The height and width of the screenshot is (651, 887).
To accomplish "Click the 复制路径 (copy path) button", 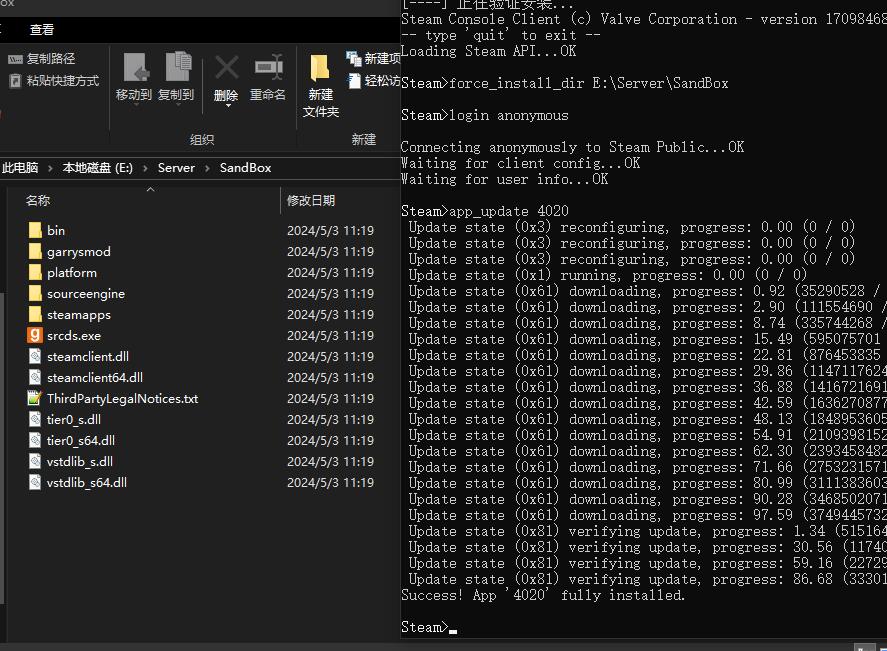I will pyautogui.click(x=42, y=58).
